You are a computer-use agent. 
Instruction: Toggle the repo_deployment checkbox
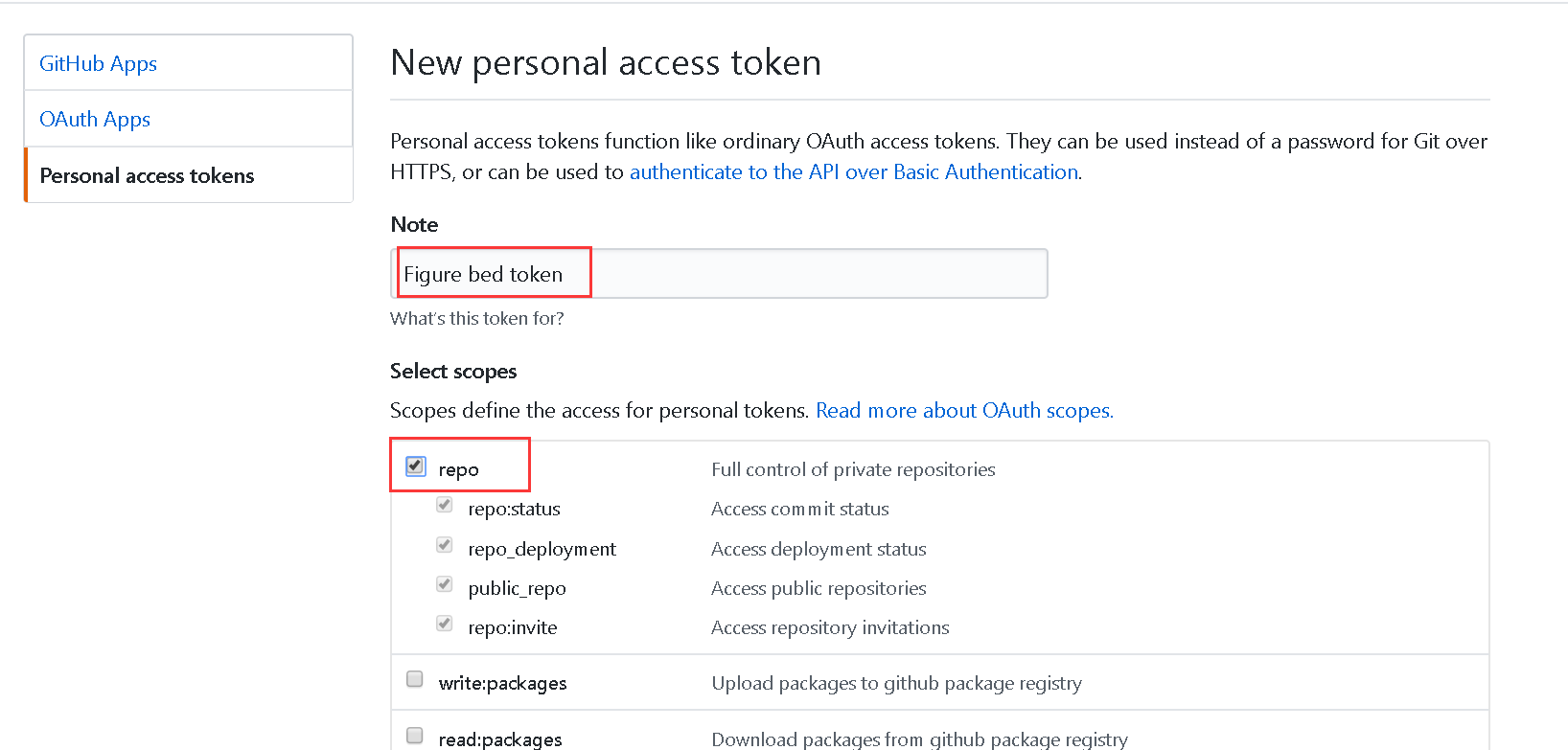(x=445, y=545)
